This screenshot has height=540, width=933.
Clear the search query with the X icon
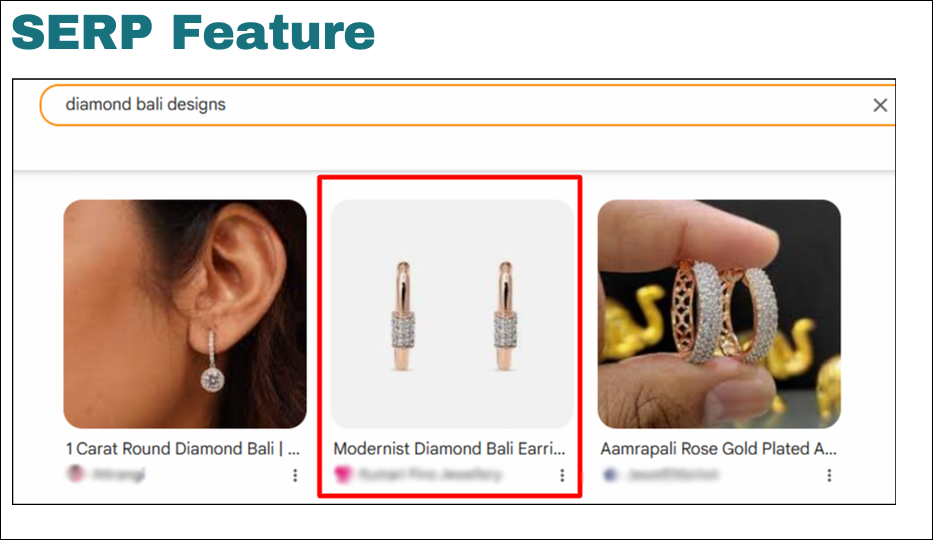click(880, 105)
